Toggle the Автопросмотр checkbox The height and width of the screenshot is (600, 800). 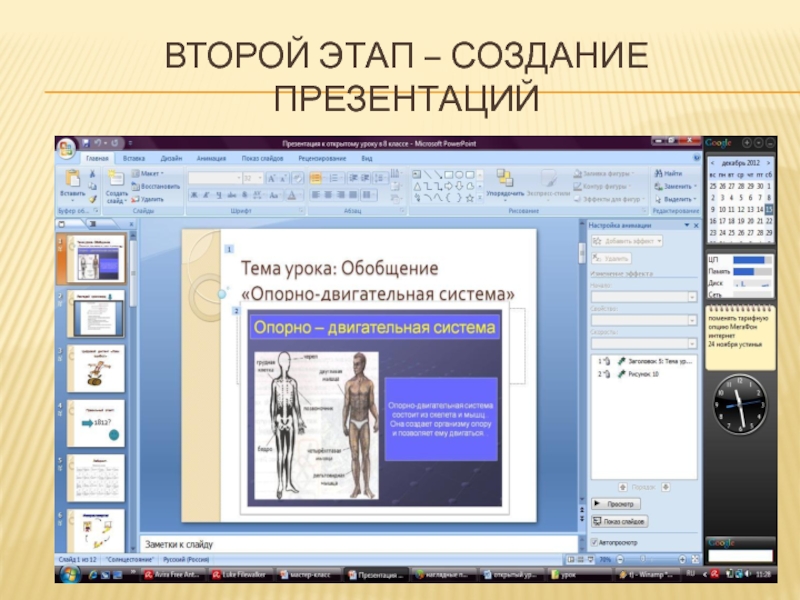[593, 542]
